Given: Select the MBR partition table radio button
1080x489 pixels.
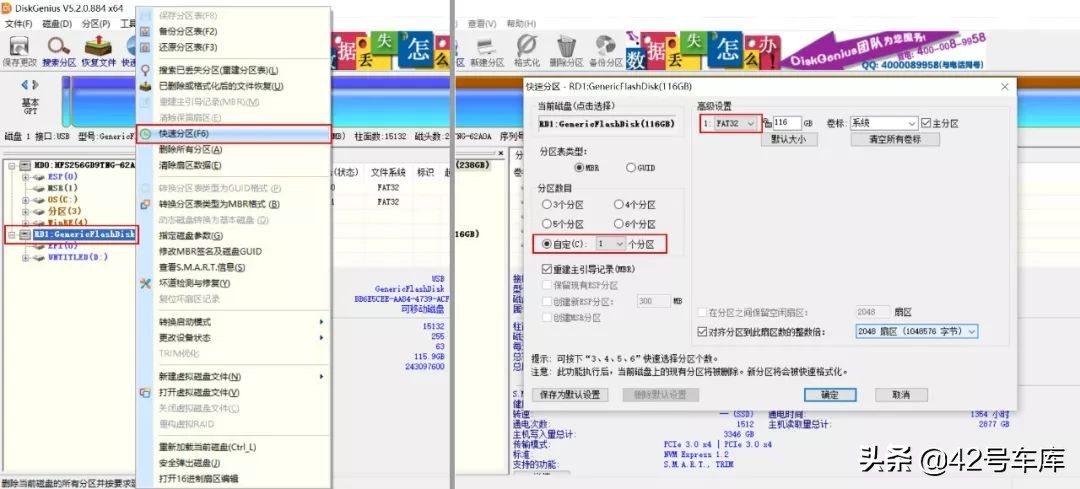Looking at the screenshot, I should point(579,167).
